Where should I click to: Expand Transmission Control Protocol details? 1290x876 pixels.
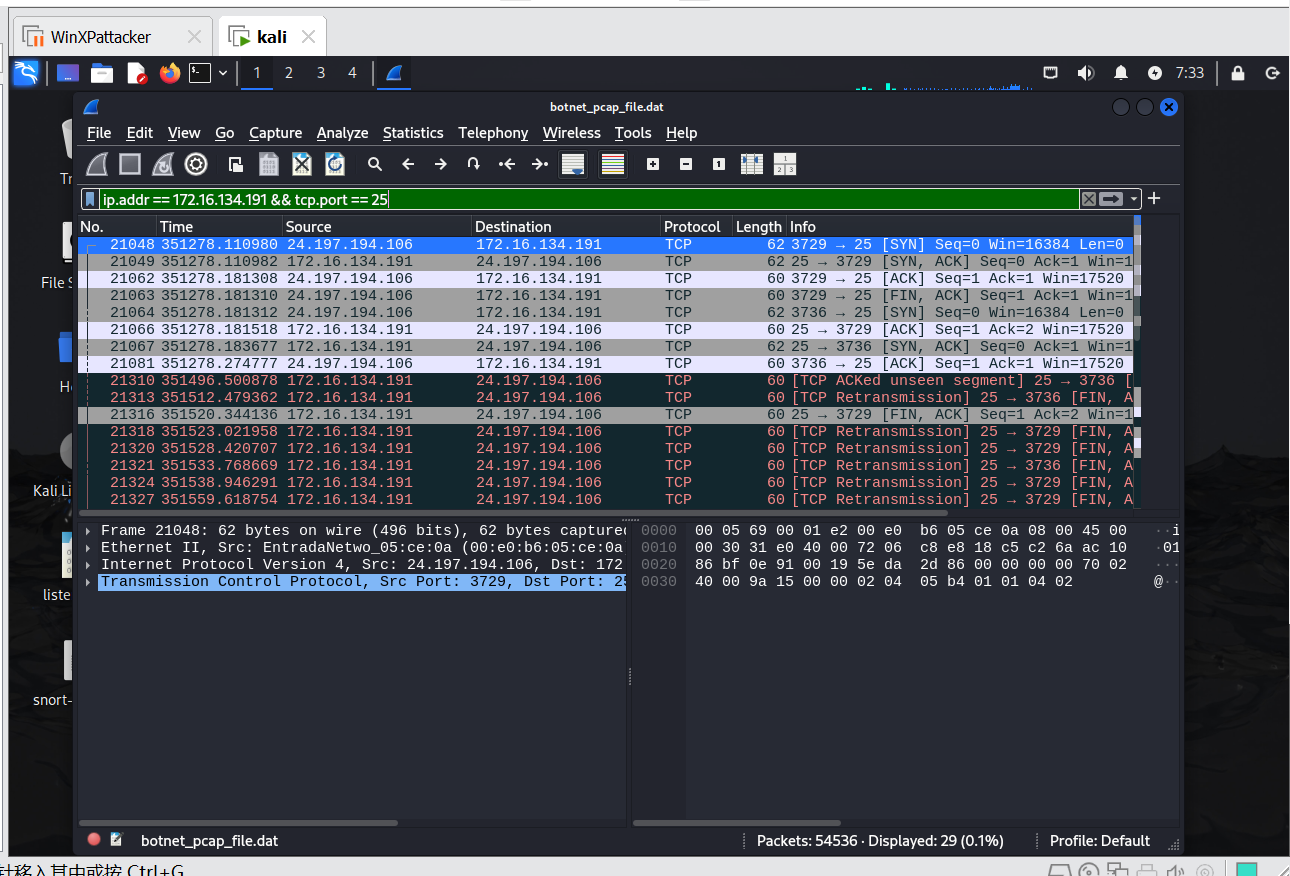89,582
